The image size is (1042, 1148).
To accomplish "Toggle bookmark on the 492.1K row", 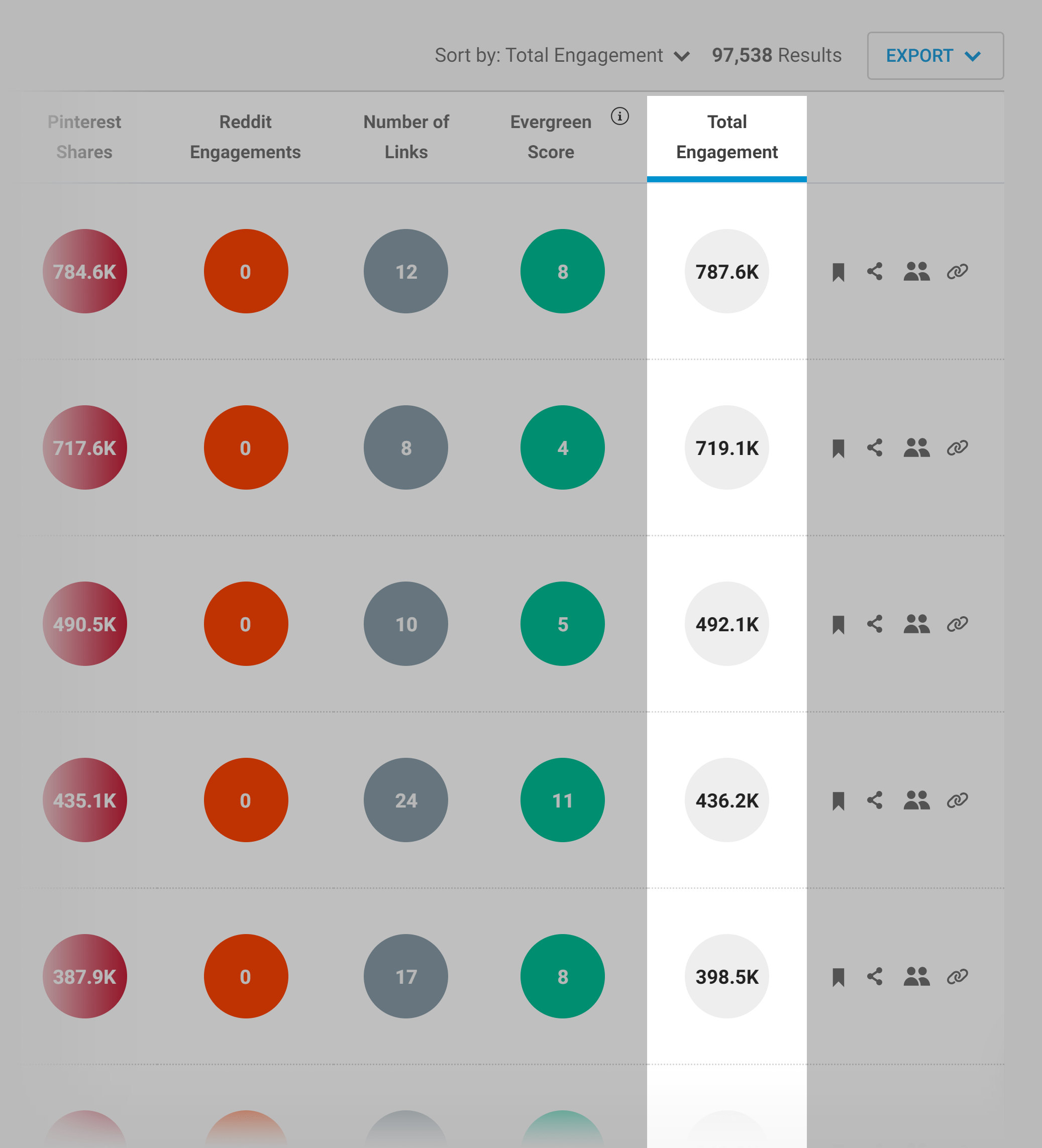I will (838, 624).
